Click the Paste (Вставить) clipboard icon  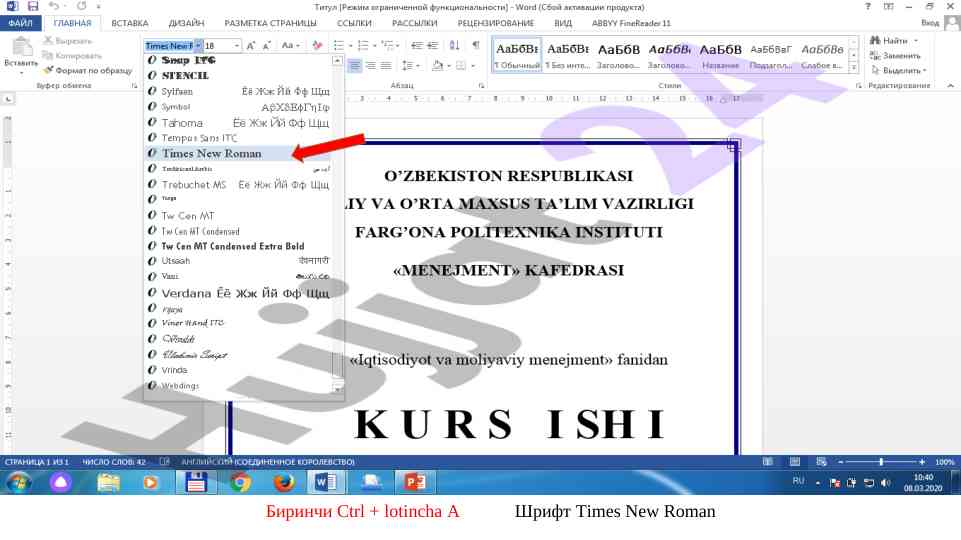pyautogui.click(x=22, y=47)
